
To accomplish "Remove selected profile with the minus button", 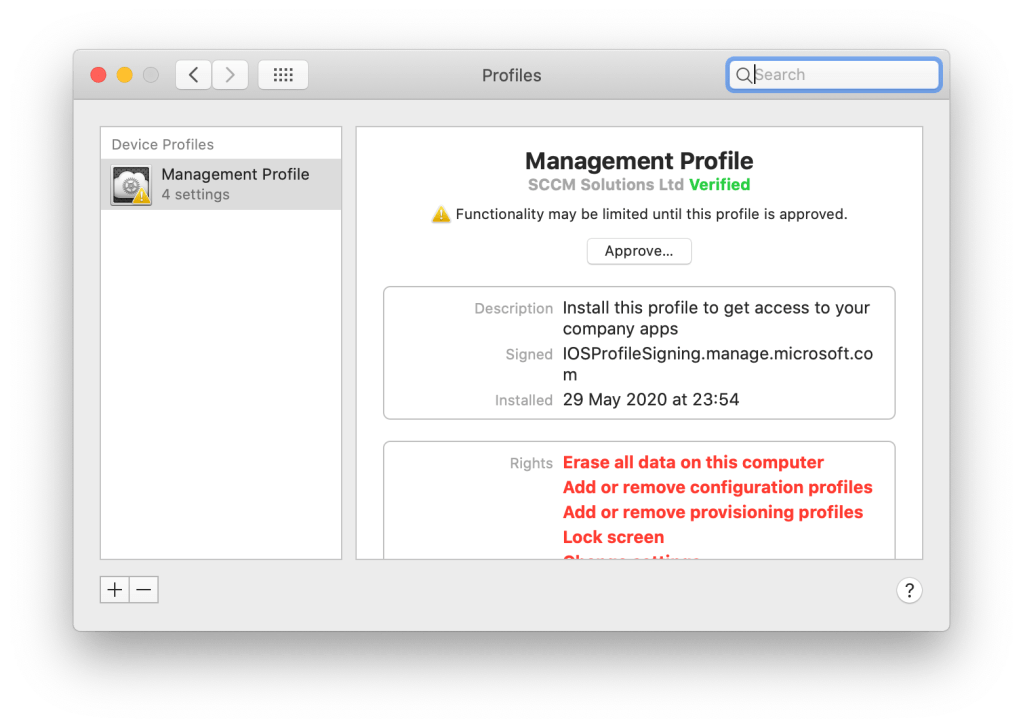I will pos(144,590).
